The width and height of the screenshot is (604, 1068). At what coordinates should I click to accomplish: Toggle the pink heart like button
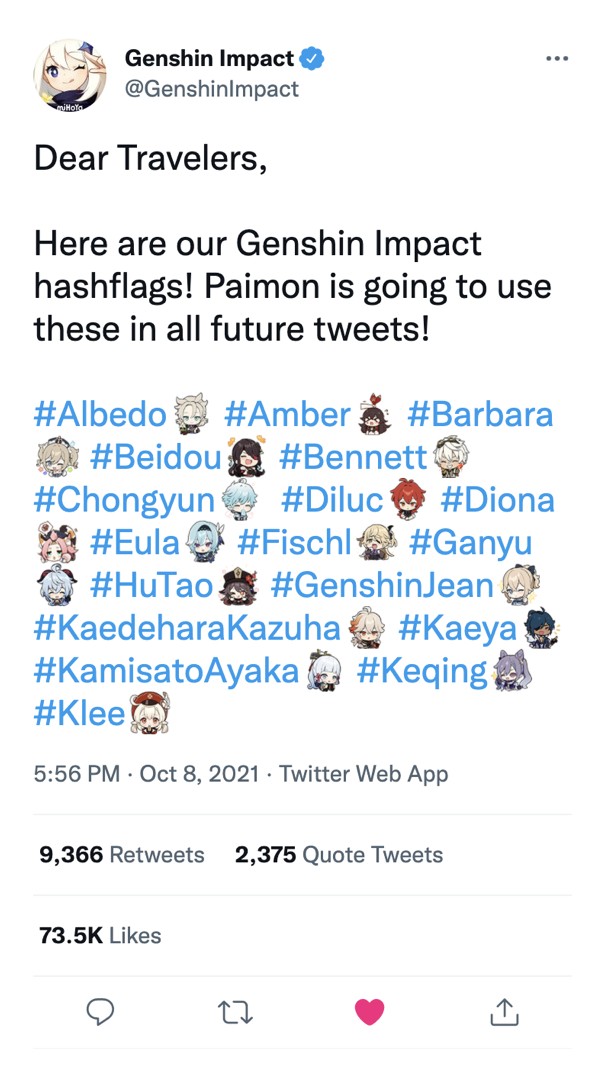pyautogui.click(x=369, y=1012)
